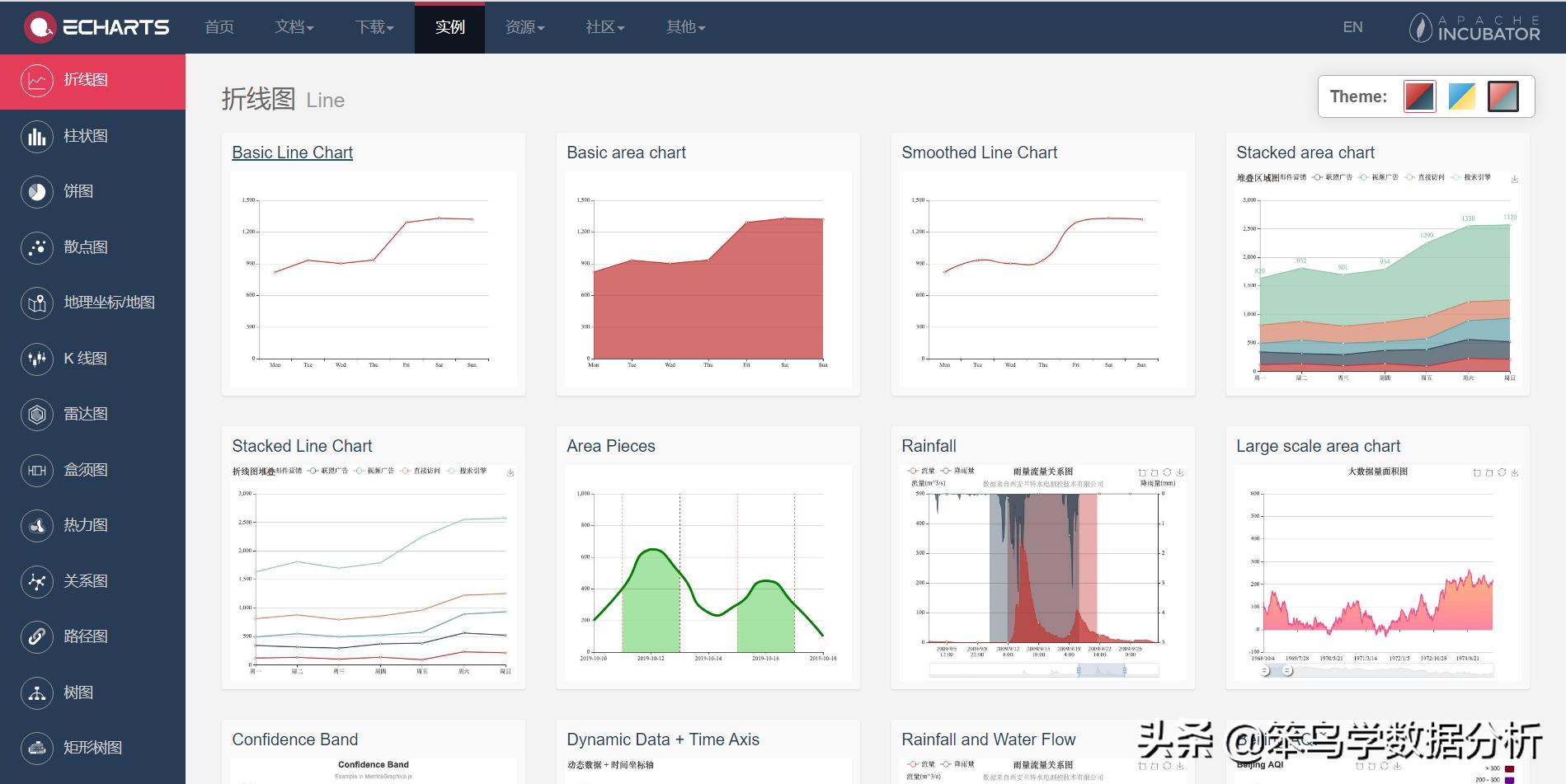Viewport: 1566px width, 784px height.
Task: Open the 路径图 lines chart icon
Action: (x=37, y=637)
